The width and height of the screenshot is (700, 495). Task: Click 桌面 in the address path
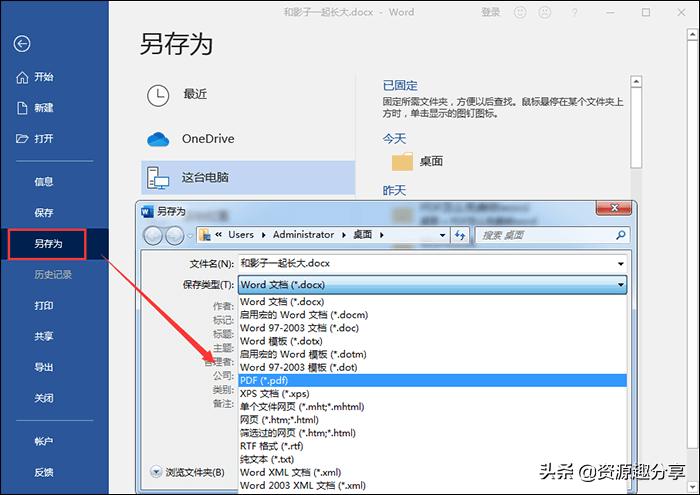click(362, 235)
